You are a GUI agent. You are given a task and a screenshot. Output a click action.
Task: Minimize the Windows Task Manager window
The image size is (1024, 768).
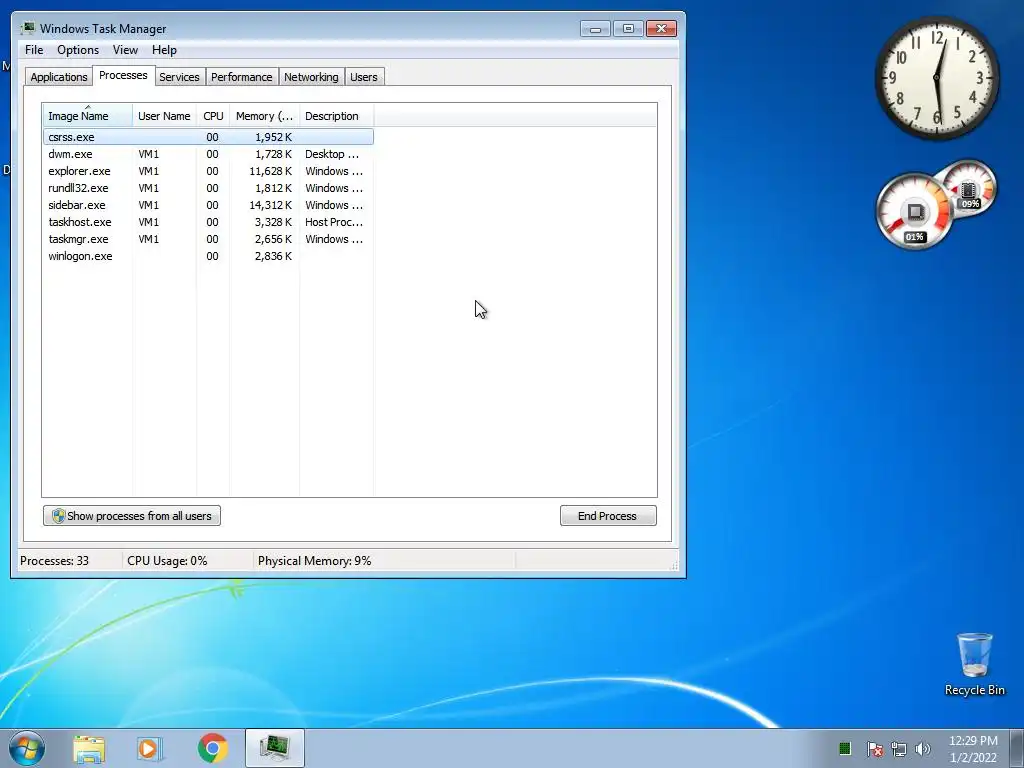(x=595, y=29)
